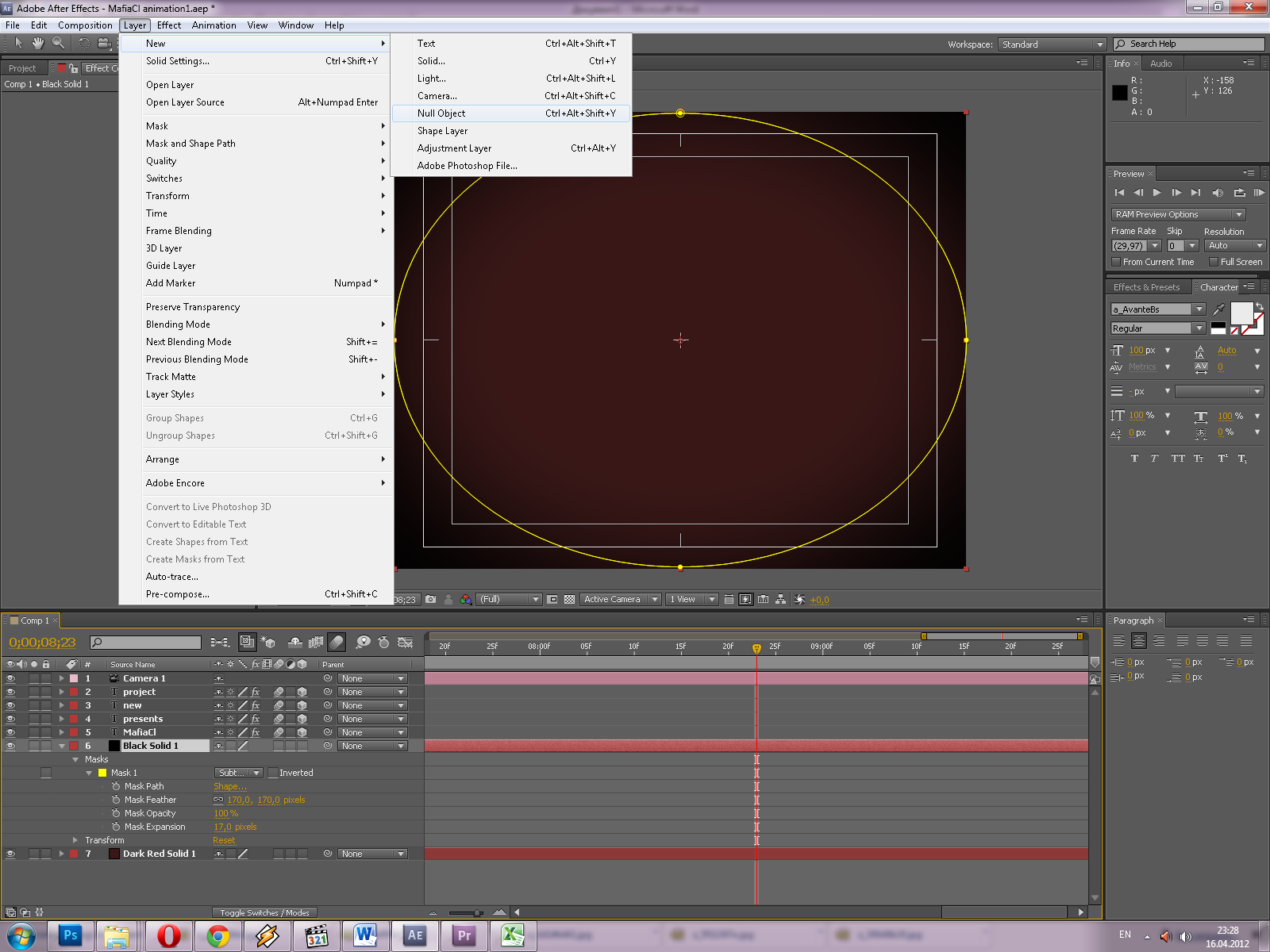Apply Faux Italic in Character panel
1270x952 pixels.
tap(1154, 459)
